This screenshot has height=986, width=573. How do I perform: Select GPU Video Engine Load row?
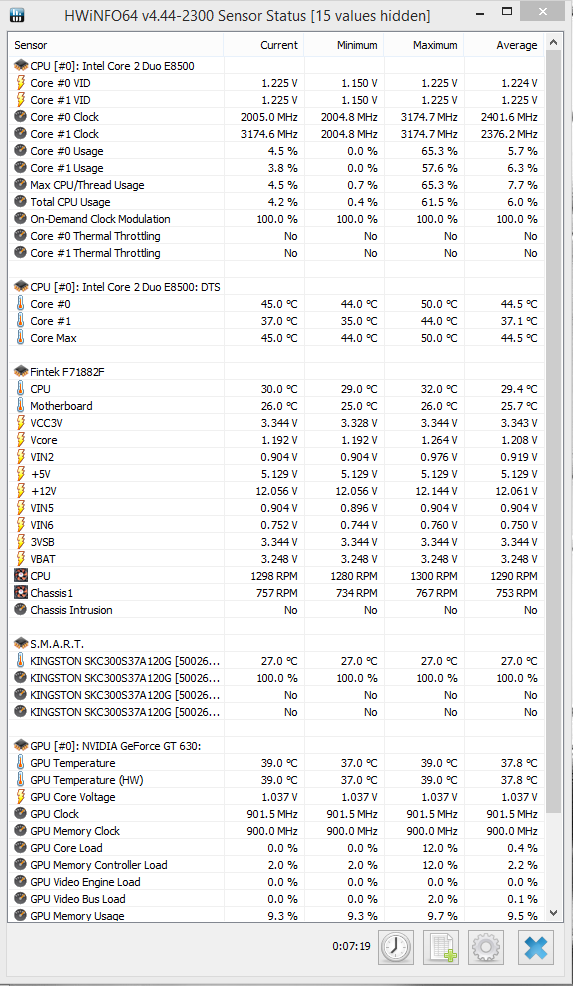click(x=277, y=882)
